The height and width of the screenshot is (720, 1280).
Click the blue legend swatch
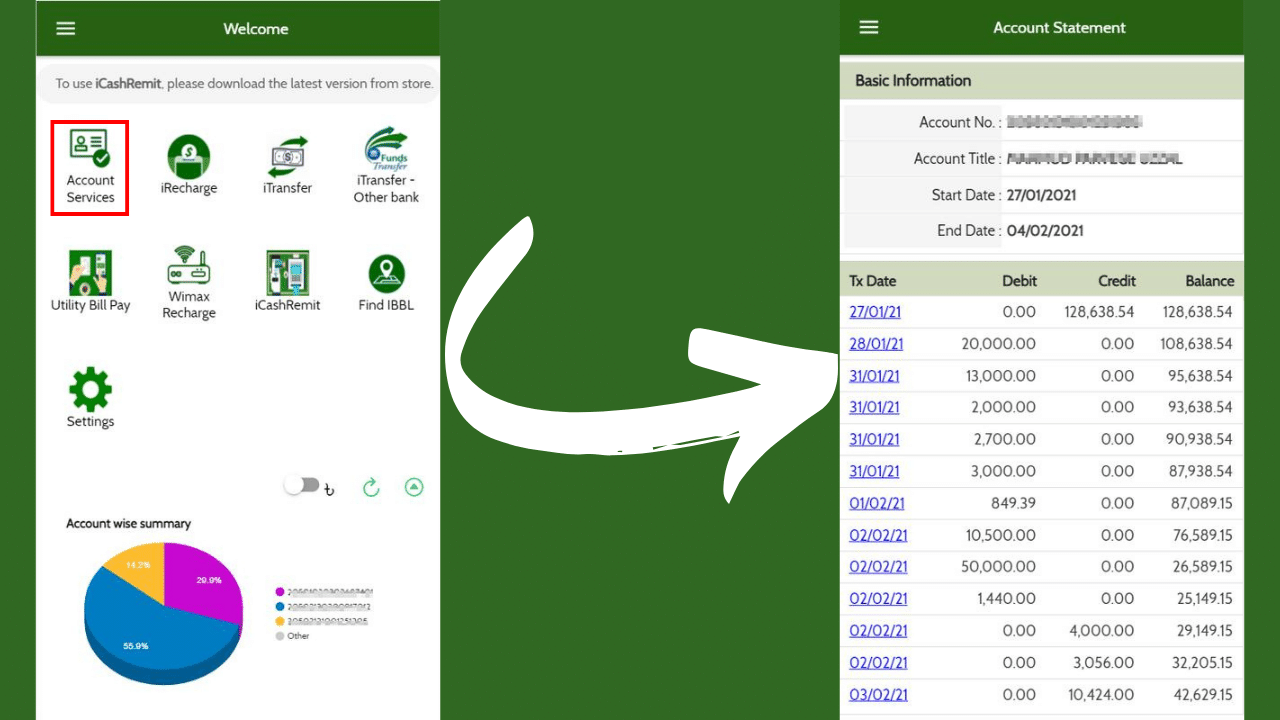(280, 606)
